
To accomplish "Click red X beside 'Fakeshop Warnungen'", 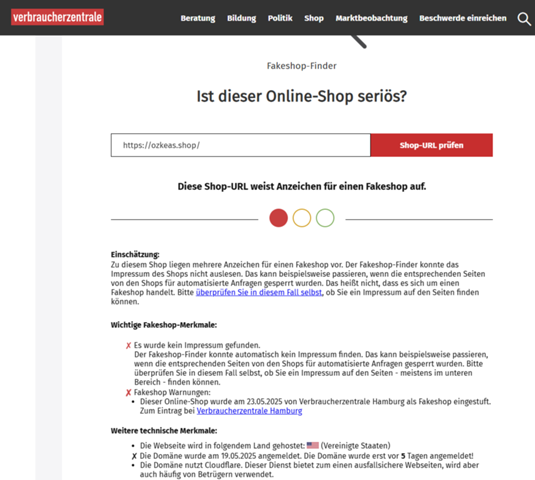I will tap(128, 393).
